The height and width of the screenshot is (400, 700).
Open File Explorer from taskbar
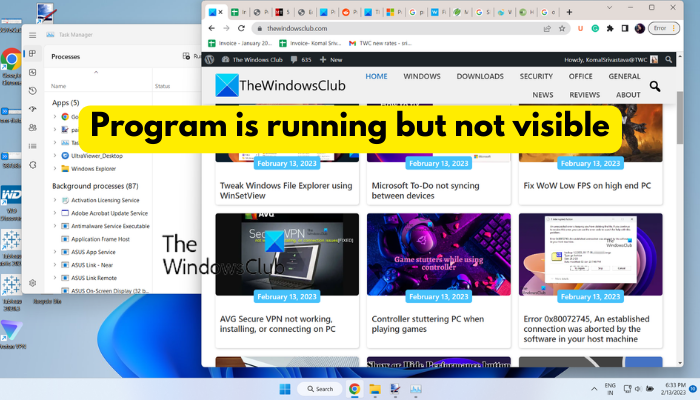pos(375,389)
